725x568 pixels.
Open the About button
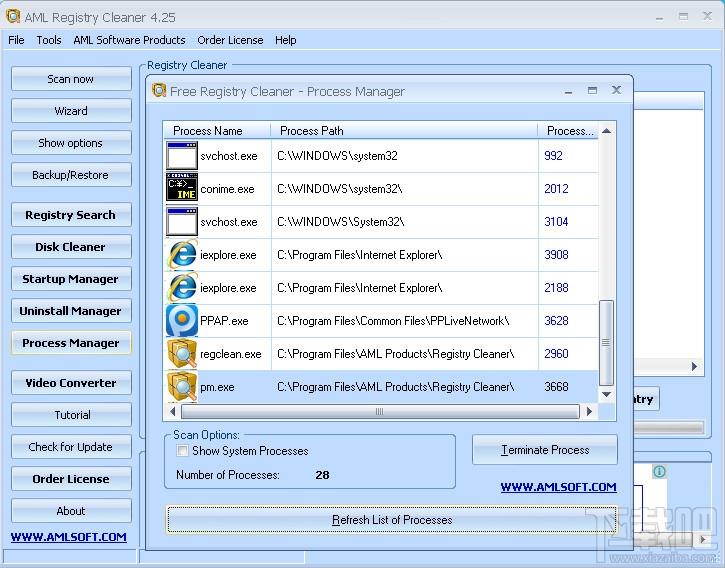[x=71, y=511]
